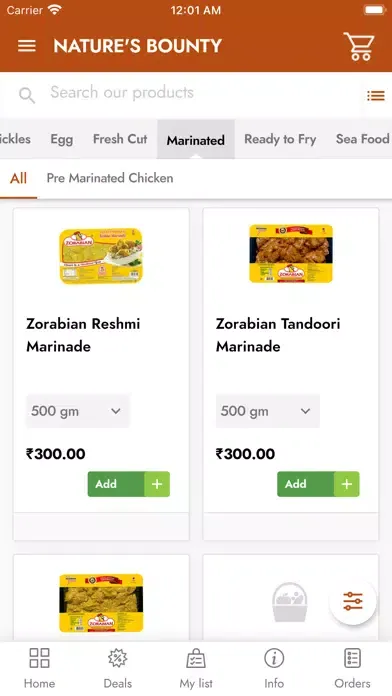Choose Pre Marinated Chicken subcategory
Screen dimensions: 392x696
pyautogui.click(x=110, y=178)
